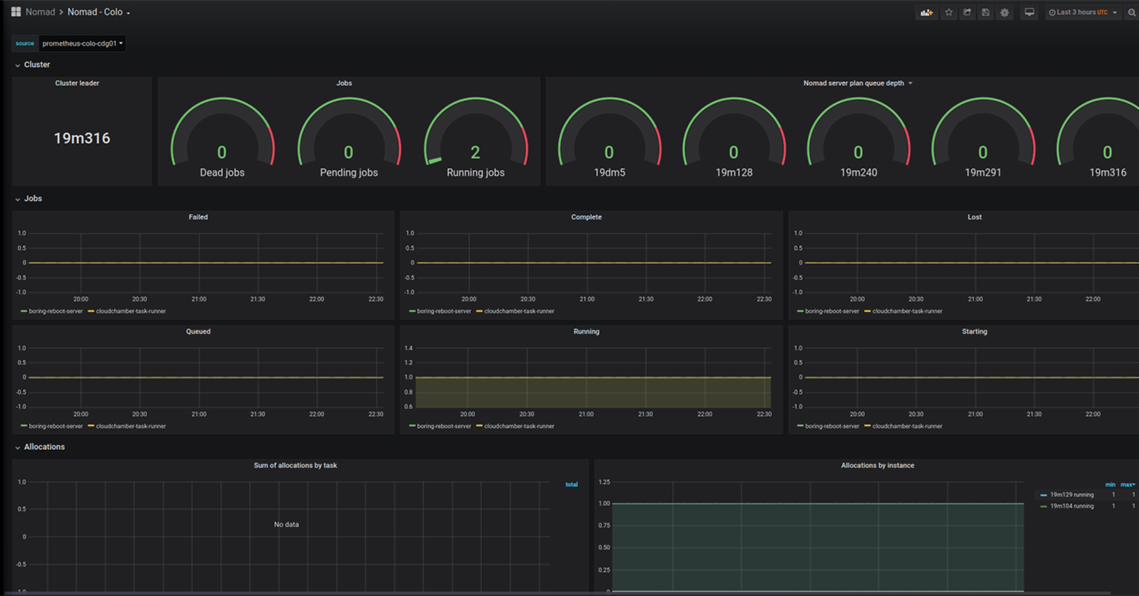Viewport: 1139px width, 596px height.
Task: Open the Failed panel title menu
Action: 198,217
